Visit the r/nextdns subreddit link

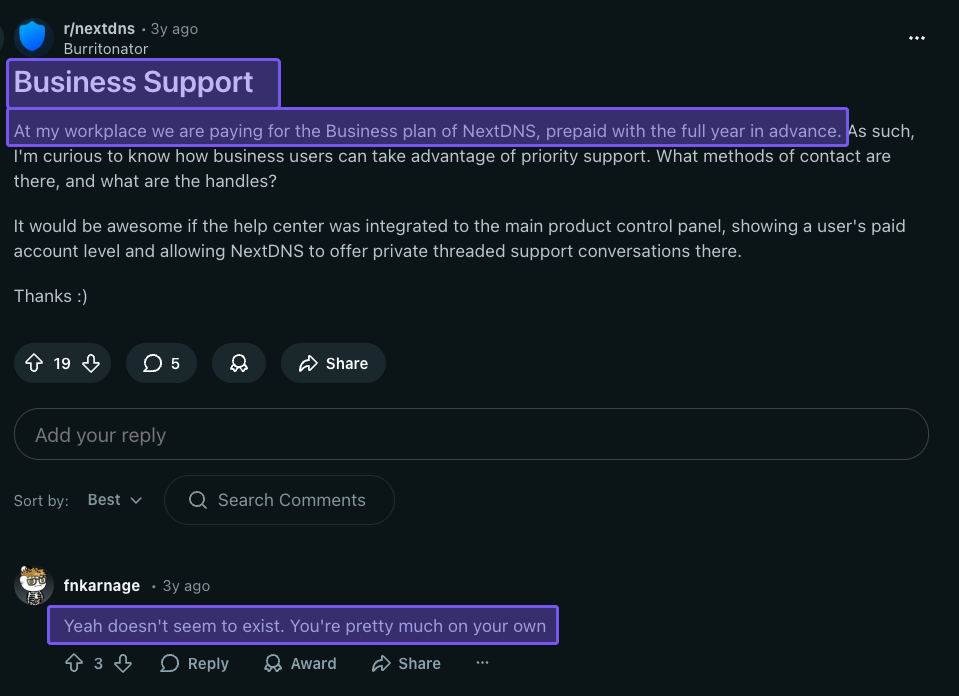point(99,29)
